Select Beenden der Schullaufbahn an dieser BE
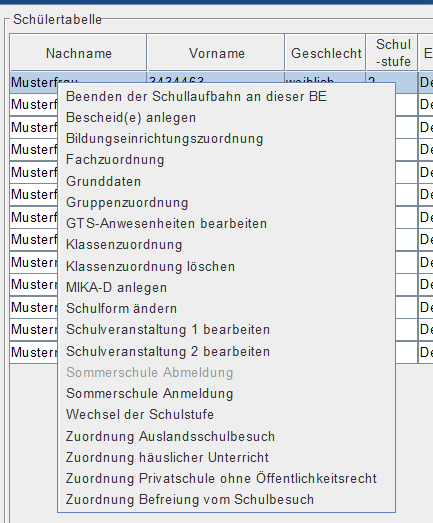433x523 pixels. tap(227, 97)
